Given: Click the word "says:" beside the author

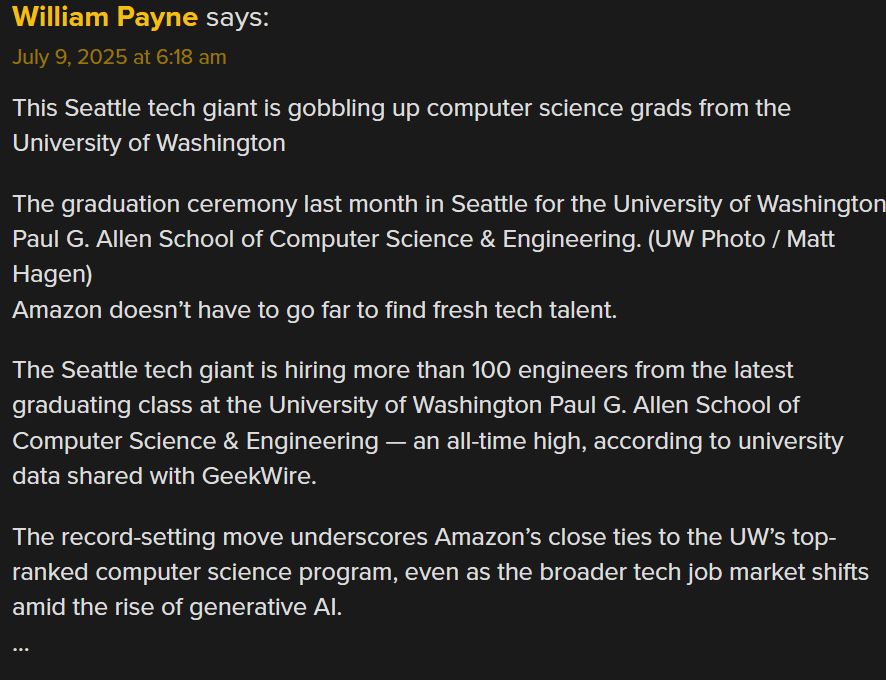Looking at the screenshot, I should [x=237, y=18].
